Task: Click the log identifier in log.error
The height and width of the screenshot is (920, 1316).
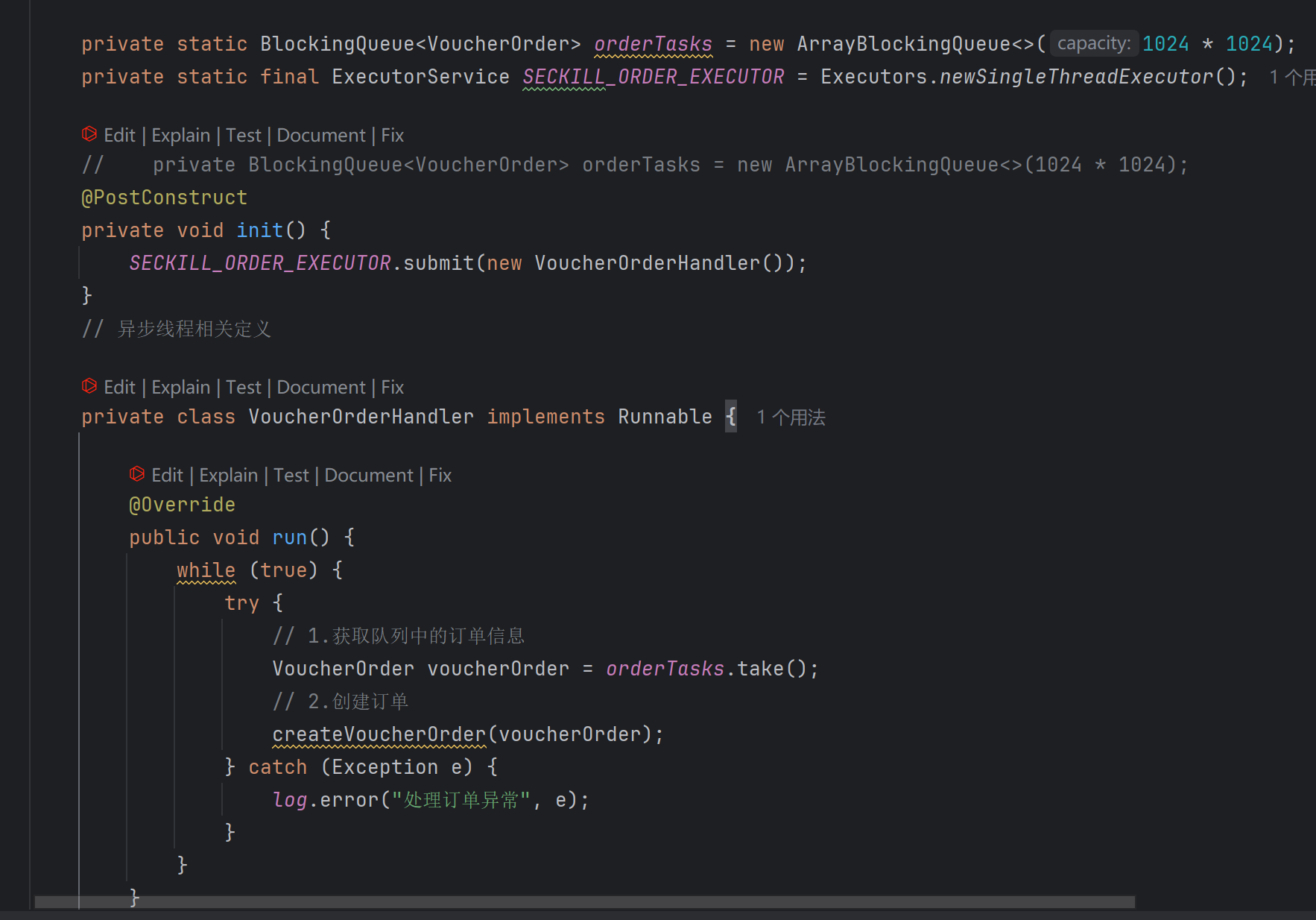Action: click(290, 800)
